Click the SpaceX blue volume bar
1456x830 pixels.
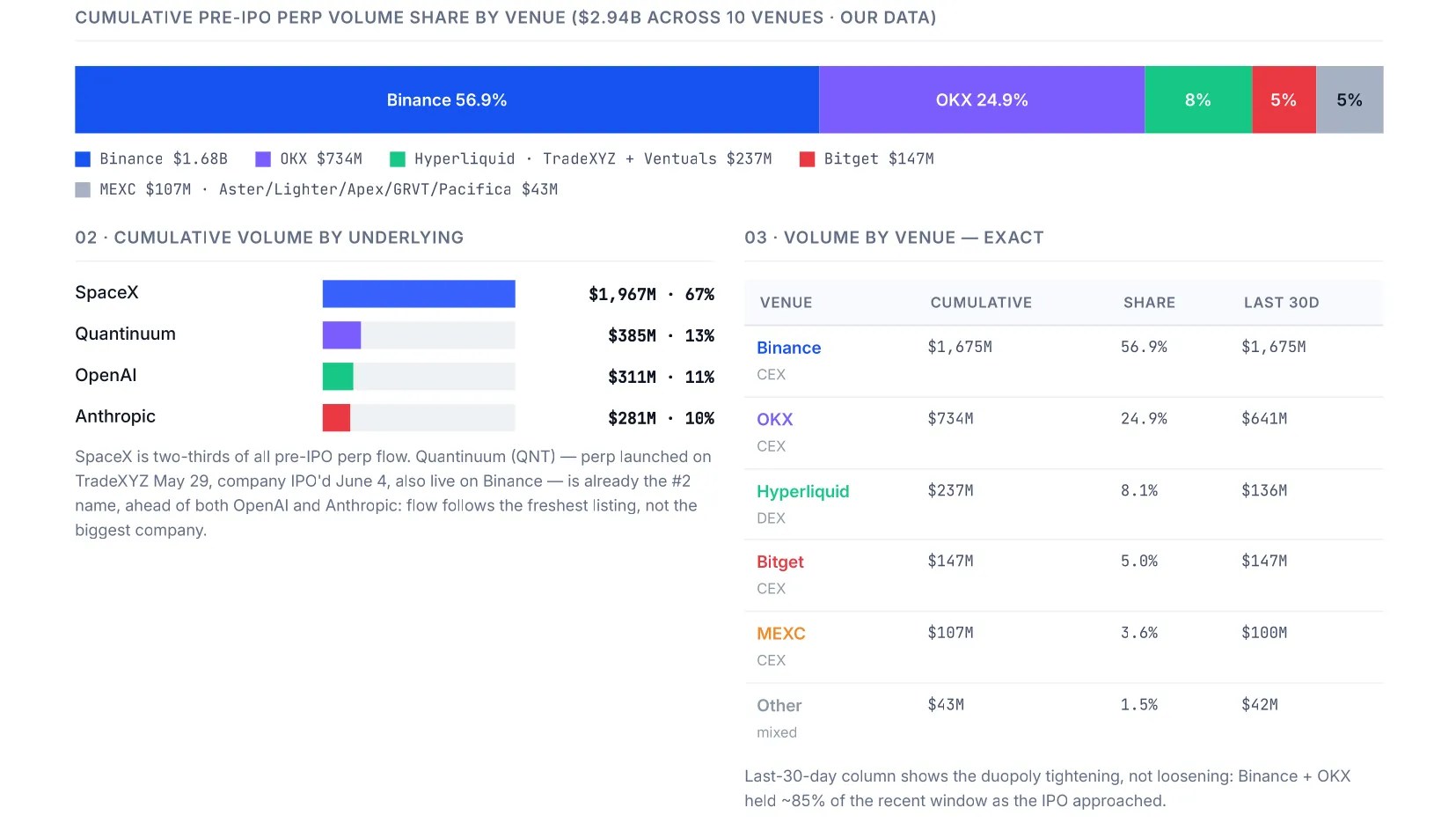click(419, 294)
